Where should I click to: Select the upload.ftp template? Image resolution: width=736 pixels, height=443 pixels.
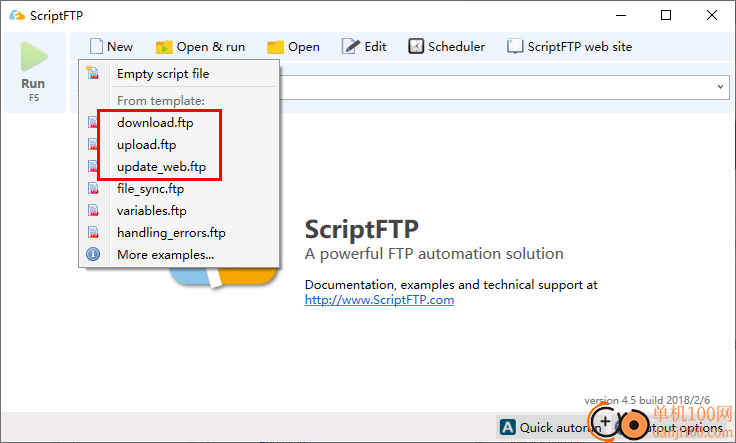(x=179, y=145)
